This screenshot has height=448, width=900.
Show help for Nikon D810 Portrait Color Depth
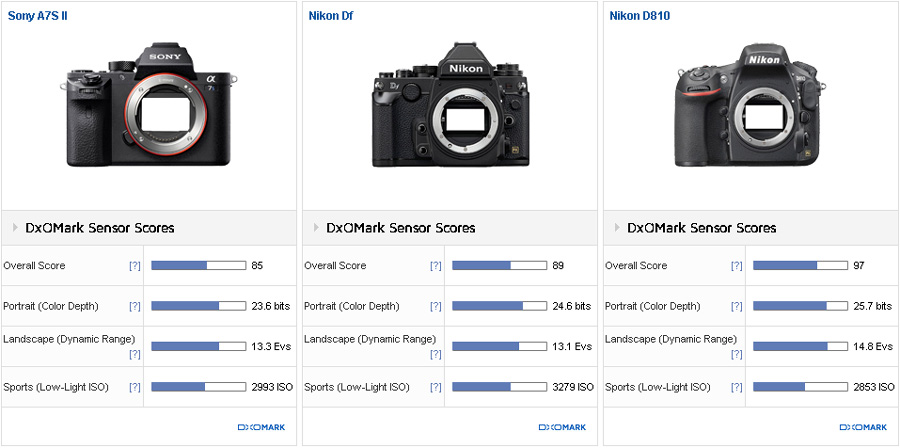coord(736,306)
